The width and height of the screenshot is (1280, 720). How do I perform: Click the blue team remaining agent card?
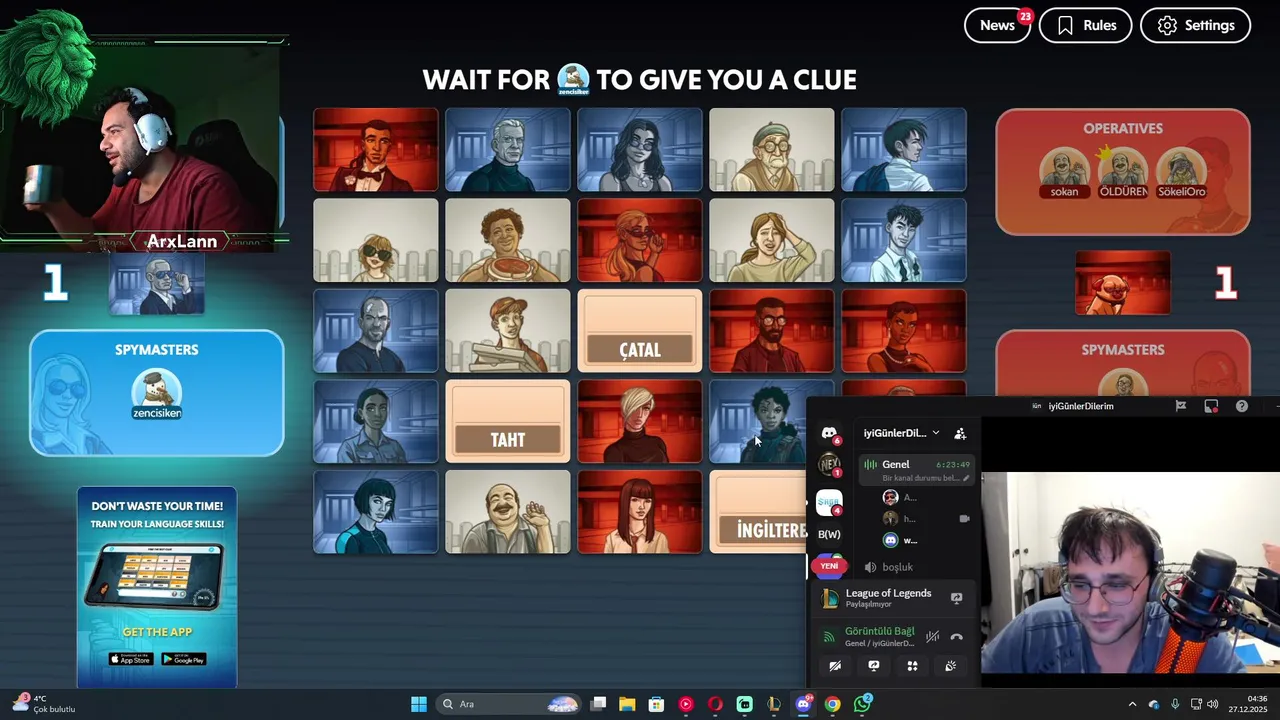pyautogui.click(x=157, y=283)
